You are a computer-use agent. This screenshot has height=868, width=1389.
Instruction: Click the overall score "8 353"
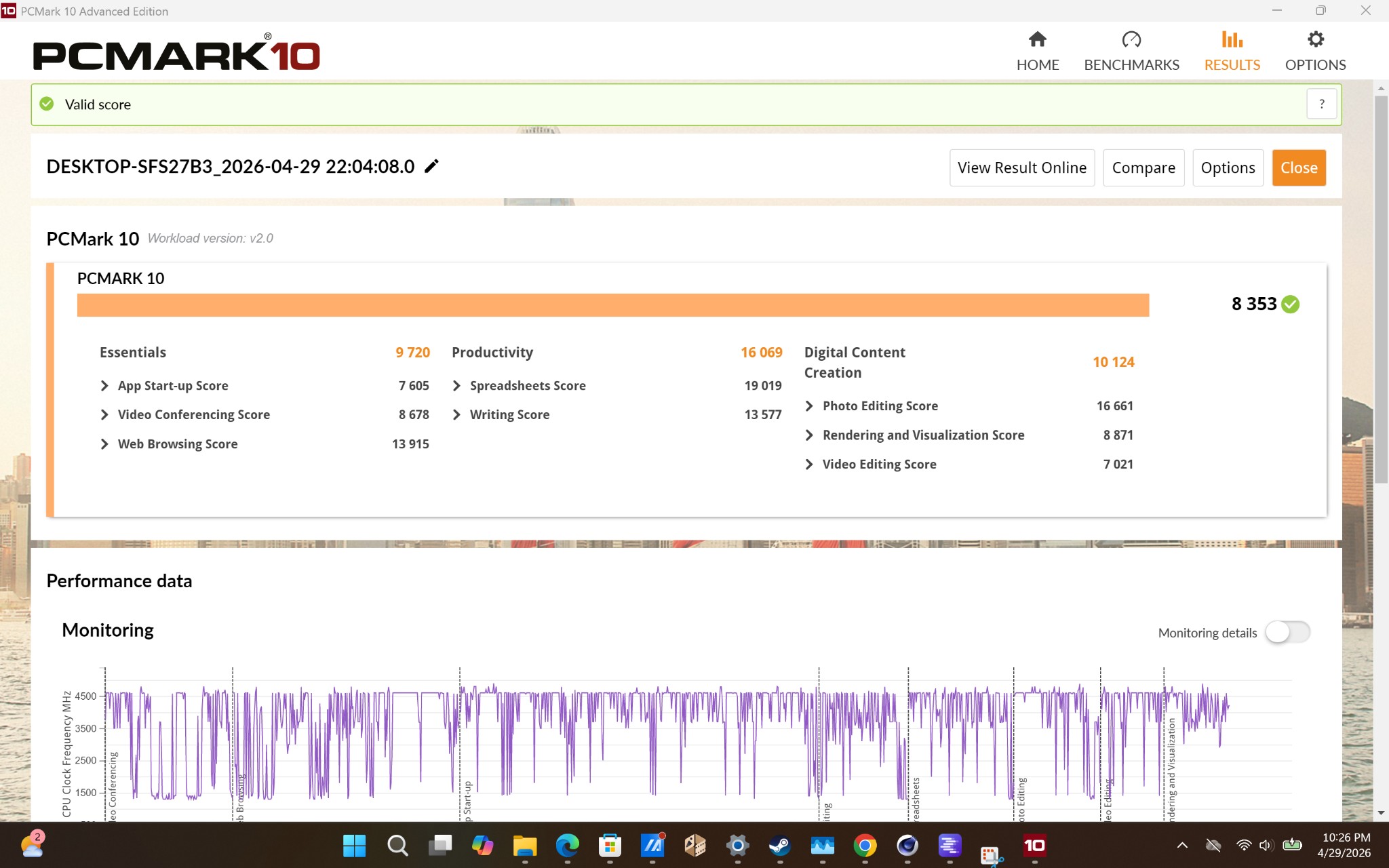(1253, 304)
